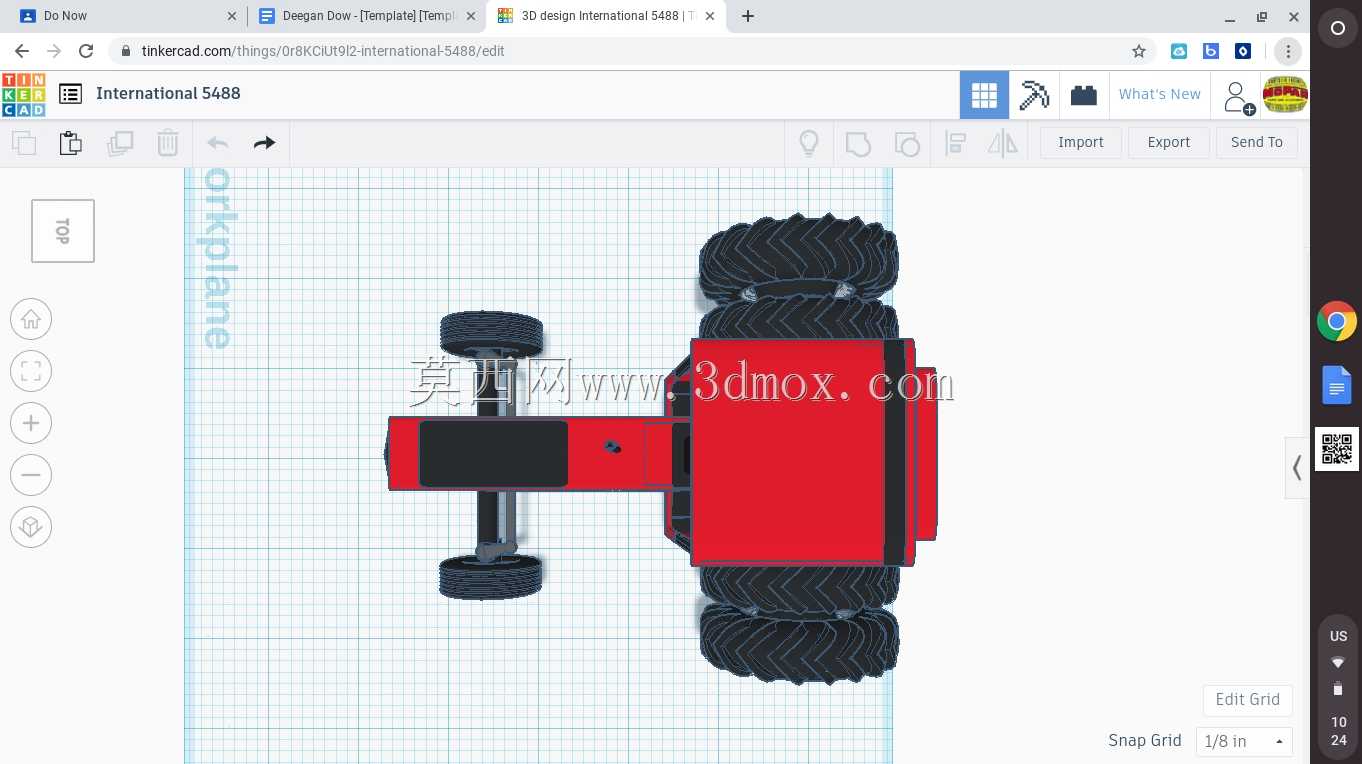Open the What's New link

tap(1160, 94)
